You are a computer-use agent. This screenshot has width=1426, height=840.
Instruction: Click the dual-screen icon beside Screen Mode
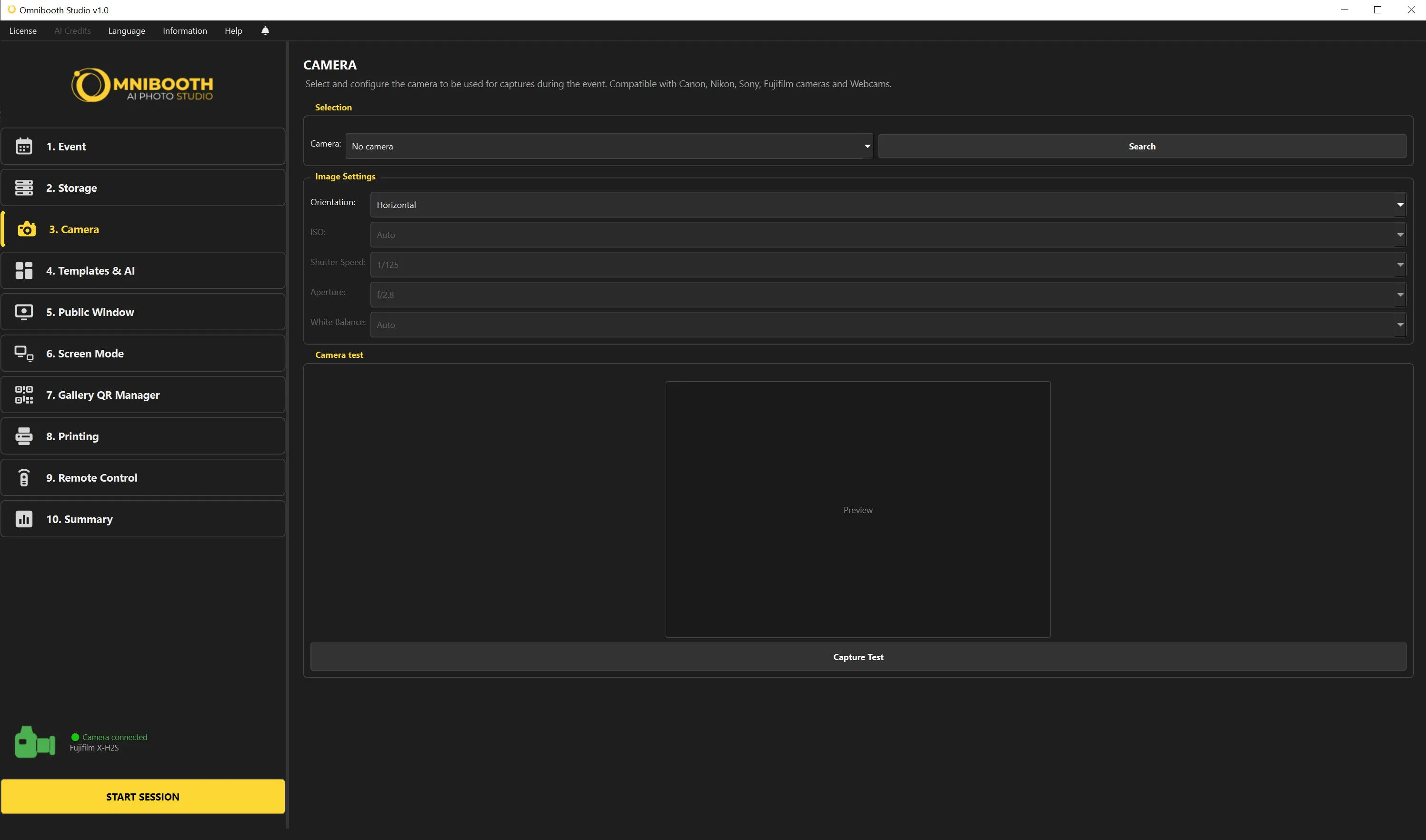click(24, 353)
